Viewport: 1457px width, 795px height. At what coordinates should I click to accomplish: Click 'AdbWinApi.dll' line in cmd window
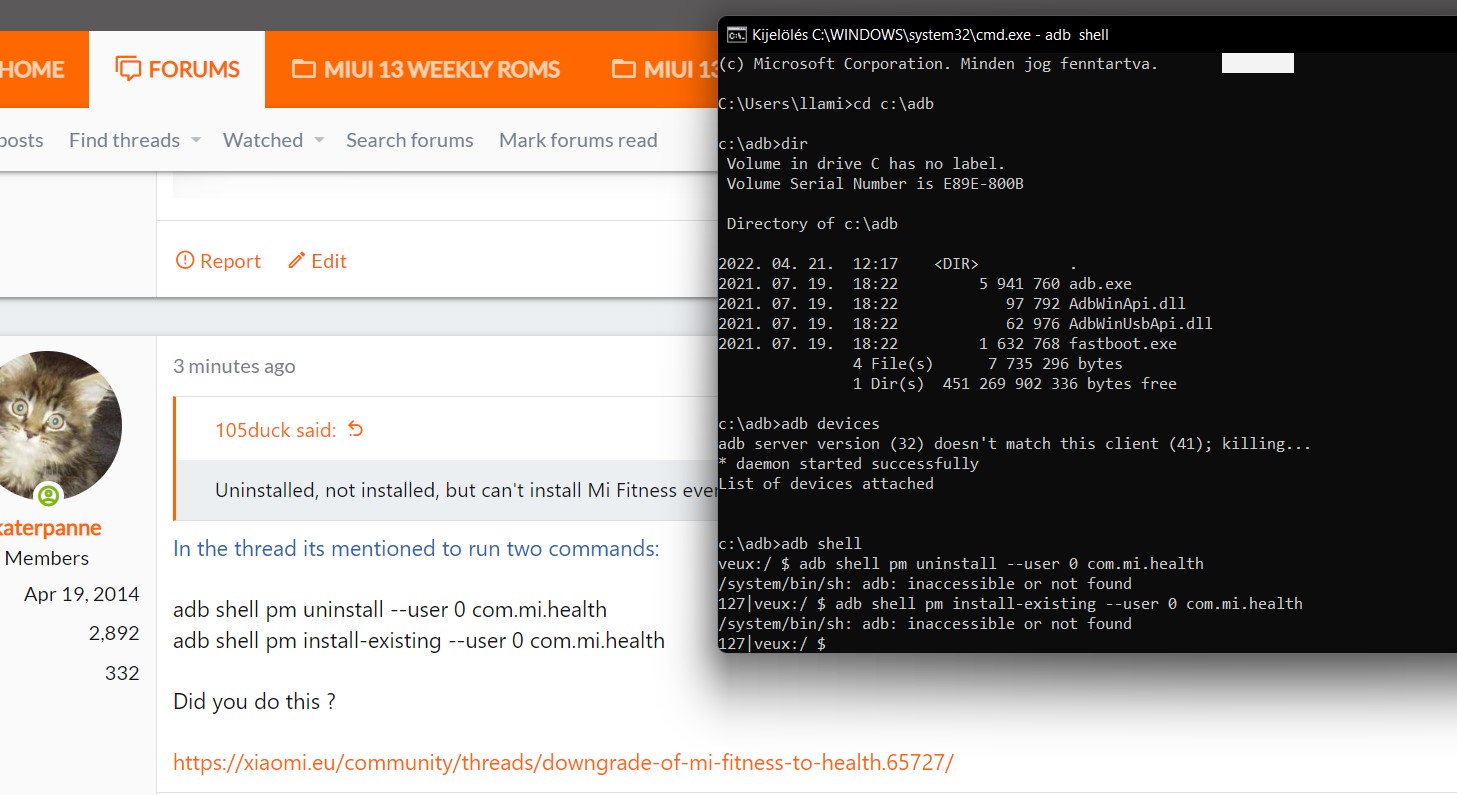pos(952,304)
